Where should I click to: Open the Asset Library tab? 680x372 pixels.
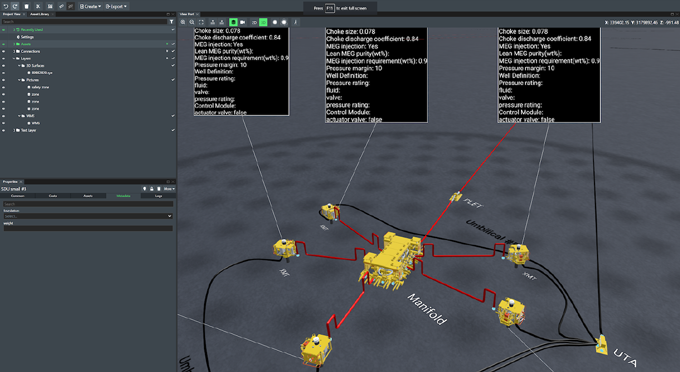[40, 14]
